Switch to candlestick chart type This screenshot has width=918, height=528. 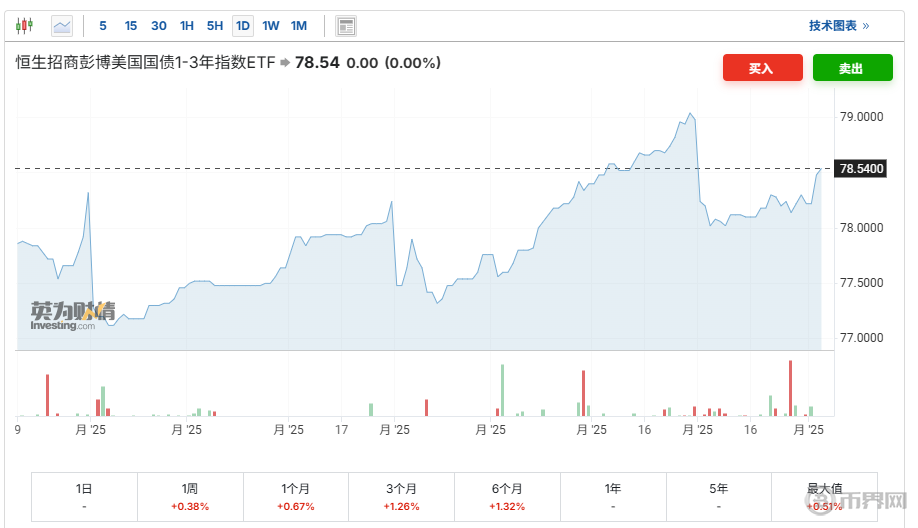[x=24, y=25]
